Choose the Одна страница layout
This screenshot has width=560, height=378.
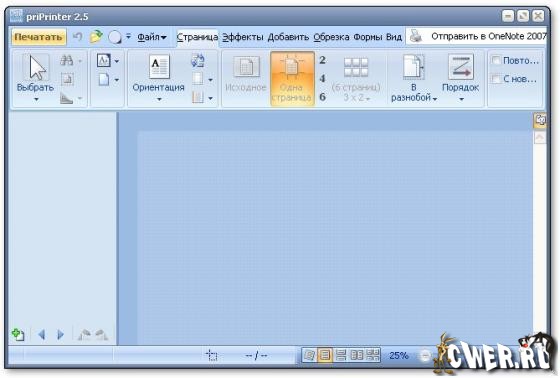[x=292, y=79]
